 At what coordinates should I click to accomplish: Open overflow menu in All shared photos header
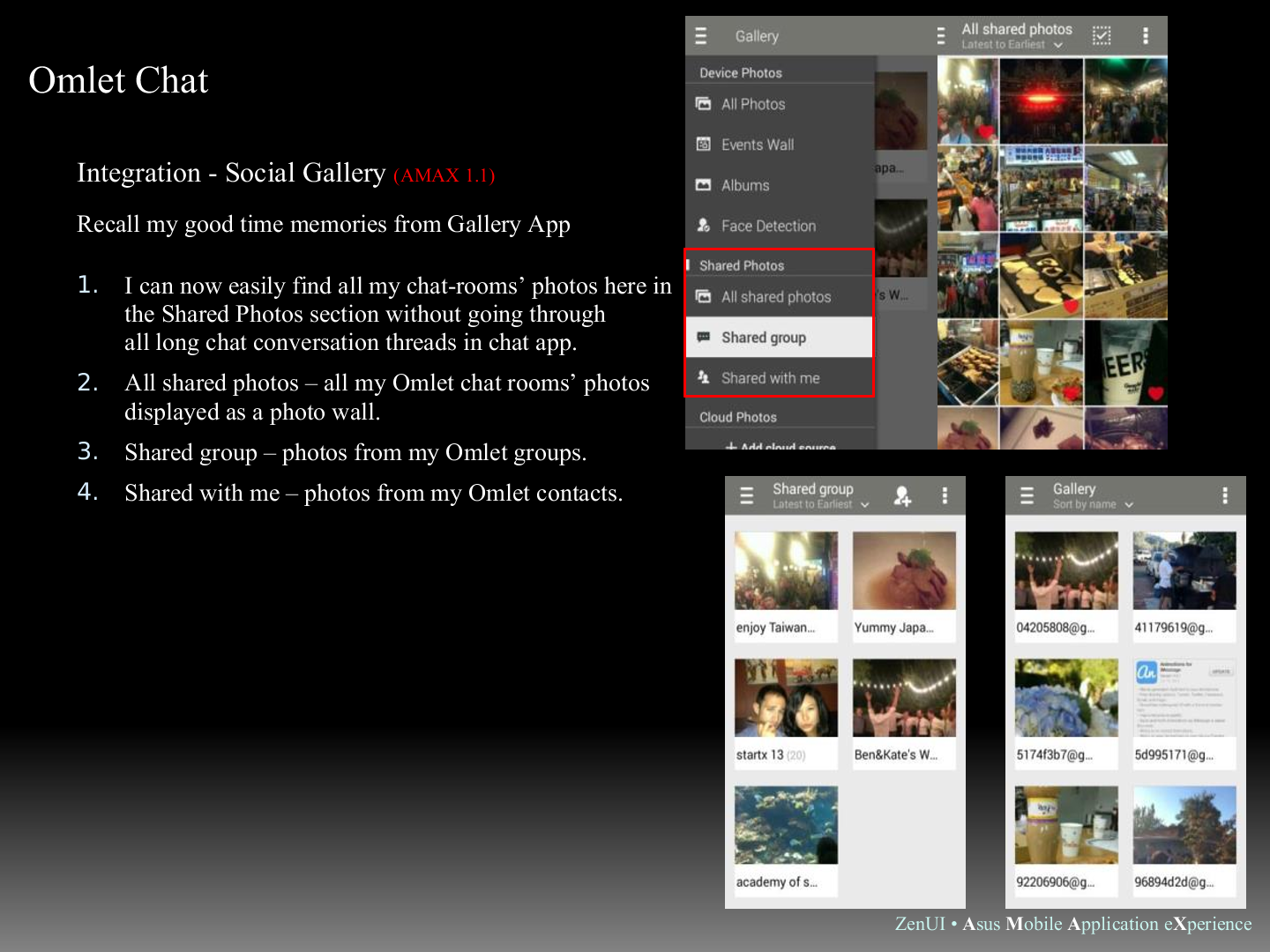(x=1145, y=35)
